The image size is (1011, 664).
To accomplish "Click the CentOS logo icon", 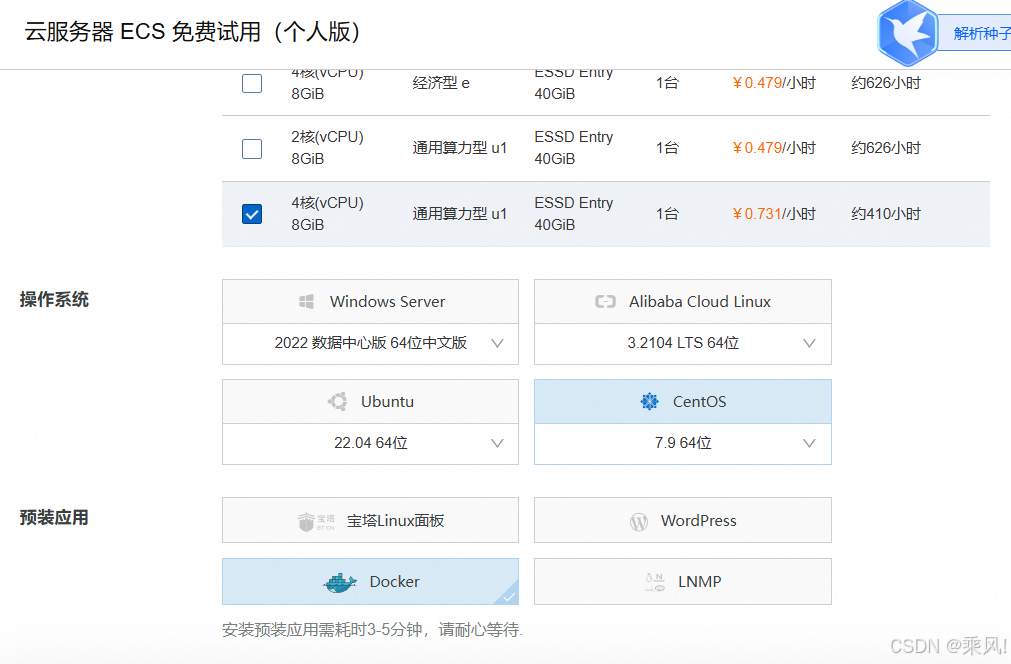I will pos(649,402).
